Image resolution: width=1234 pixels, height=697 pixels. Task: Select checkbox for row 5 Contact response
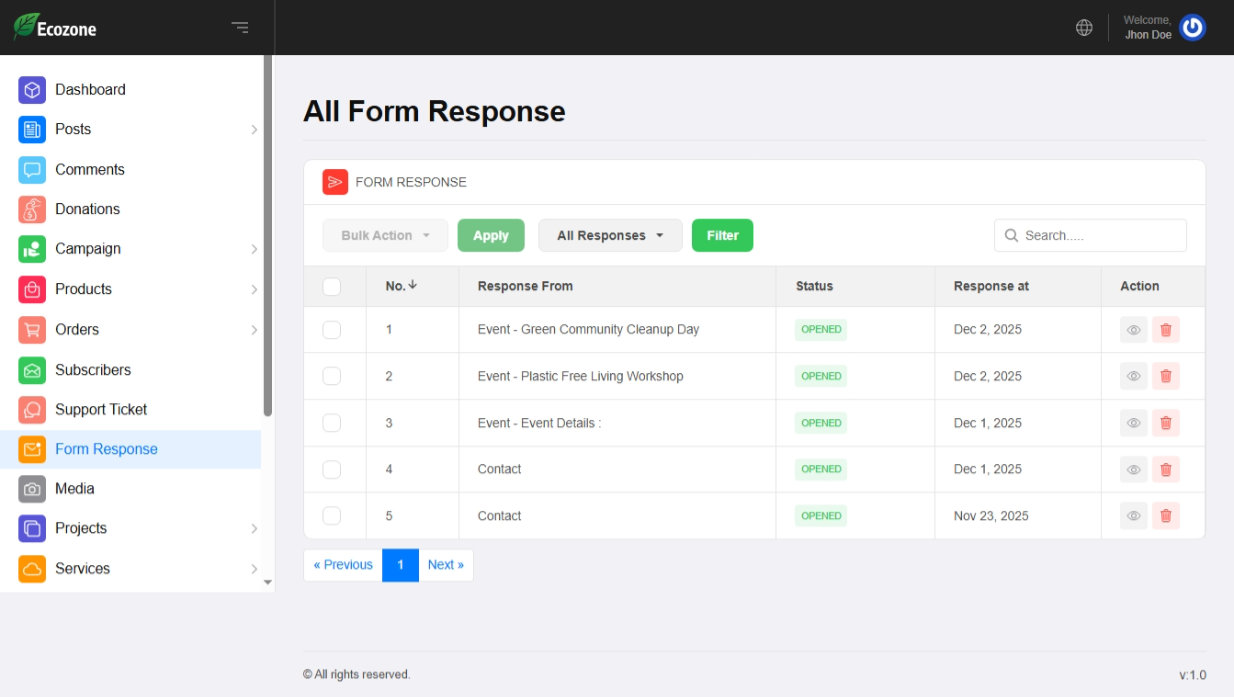tap(332, 516)
